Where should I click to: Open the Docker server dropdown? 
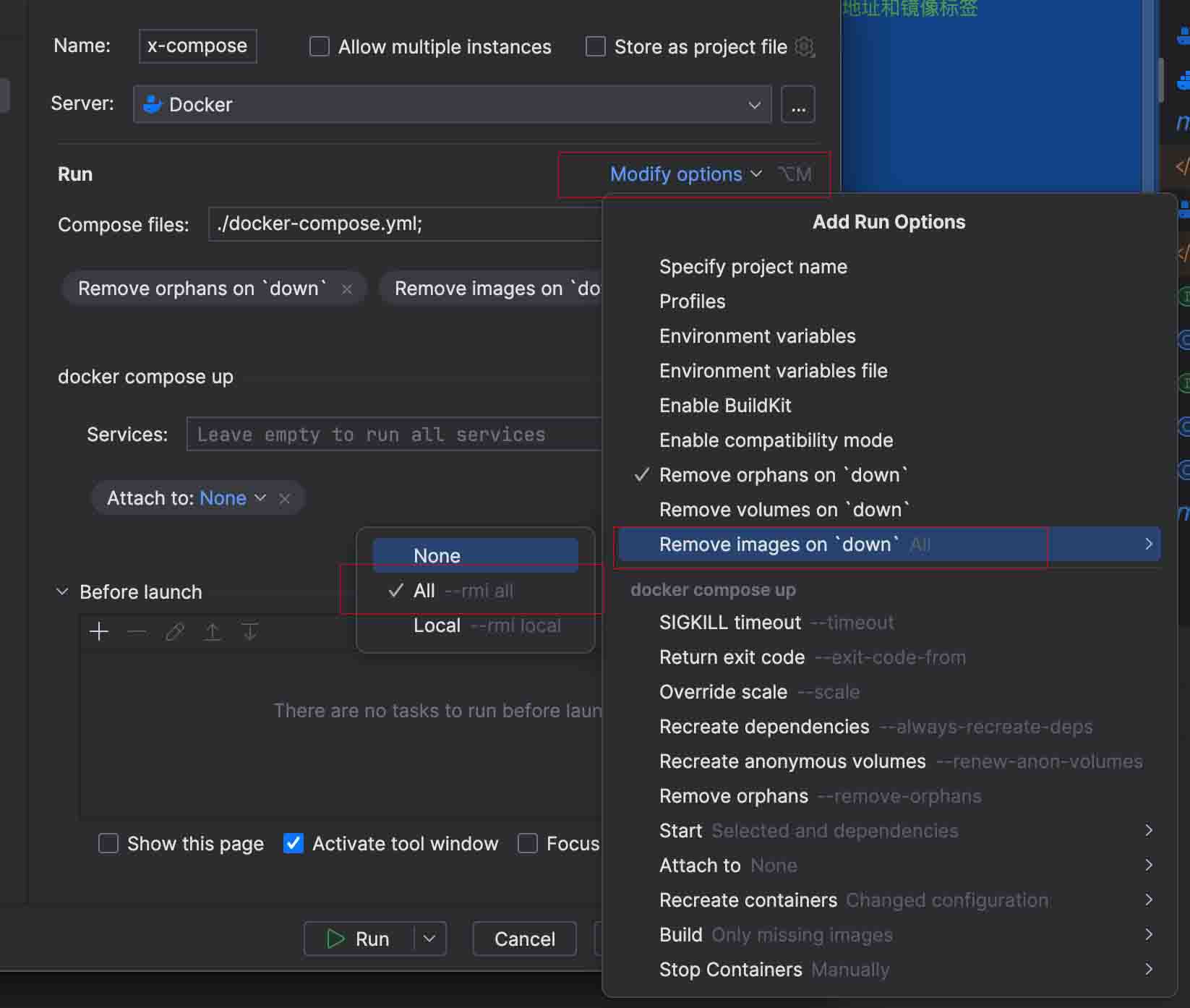click(x=453, y=104)
